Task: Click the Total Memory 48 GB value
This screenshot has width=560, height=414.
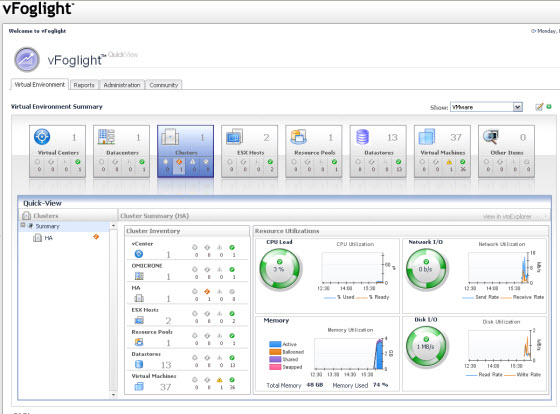Action: [315, 385]
